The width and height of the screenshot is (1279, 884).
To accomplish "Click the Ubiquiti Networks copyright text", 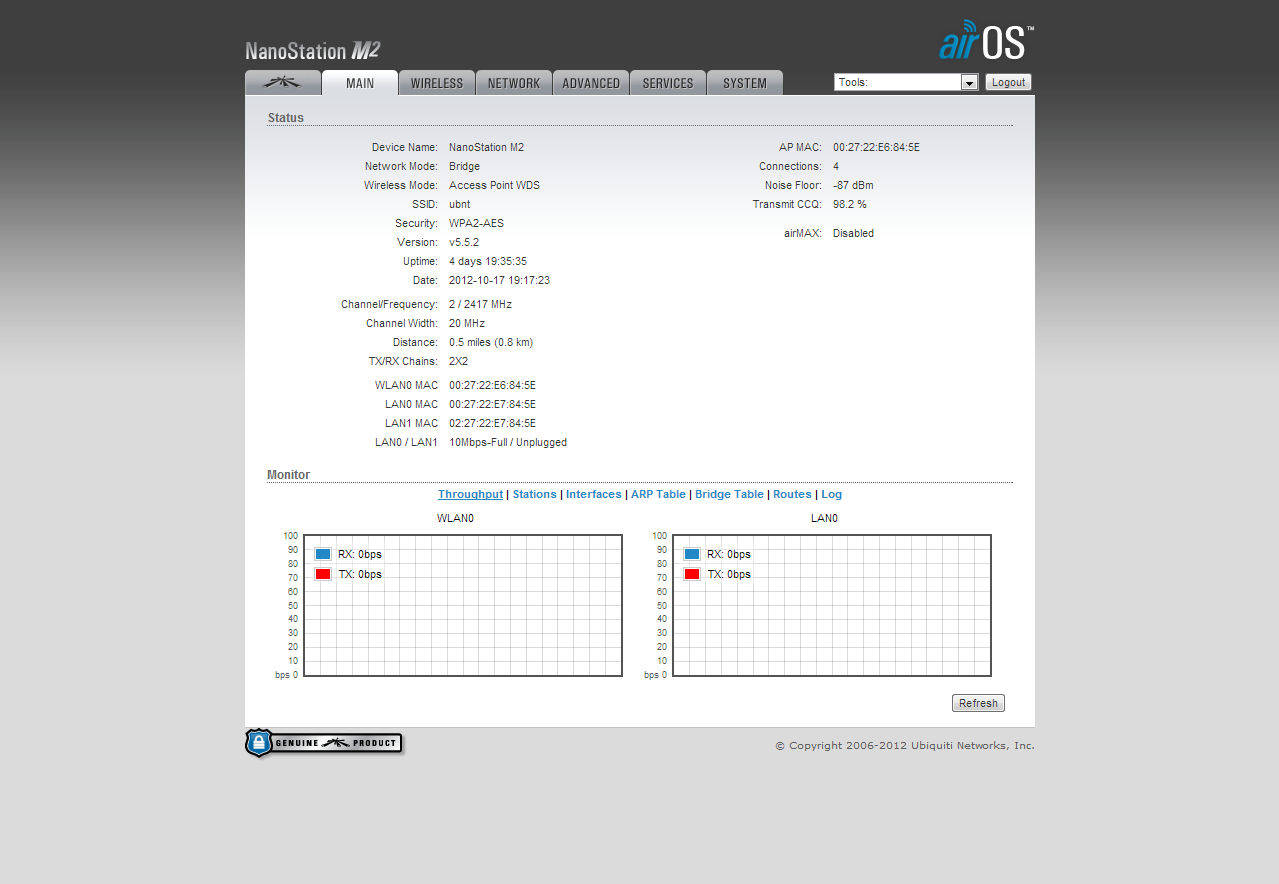I will pos(905,745).
